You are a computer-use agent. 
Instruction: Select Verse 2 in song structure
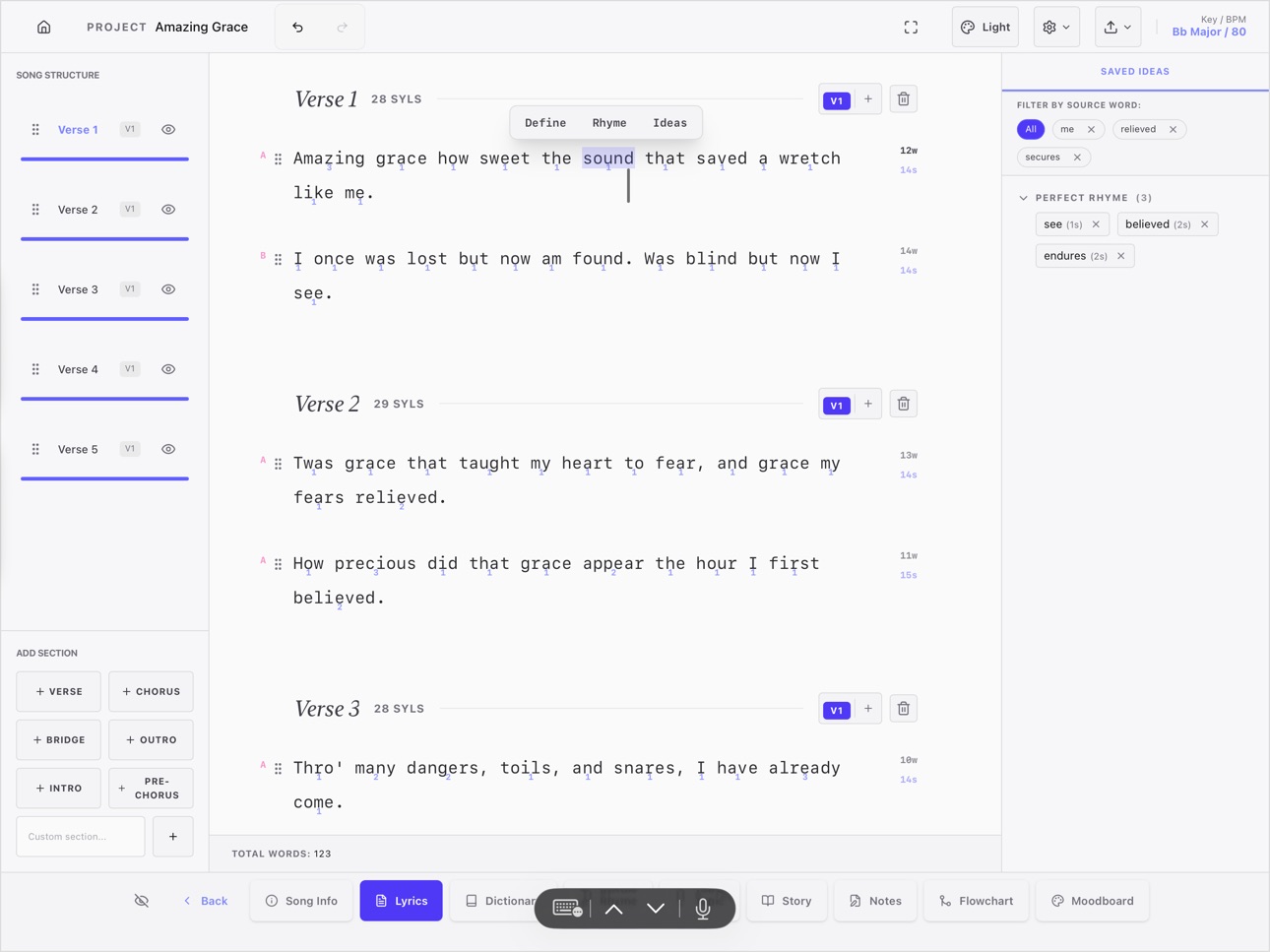coord(78,210)
